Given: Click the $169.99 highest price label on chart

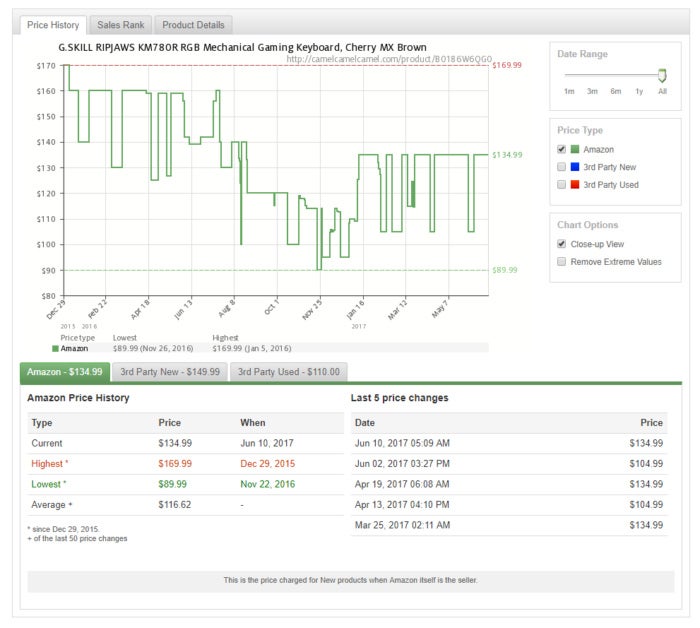Looking at the screenshot, I should pyautogui.click(x=507, y=65).
